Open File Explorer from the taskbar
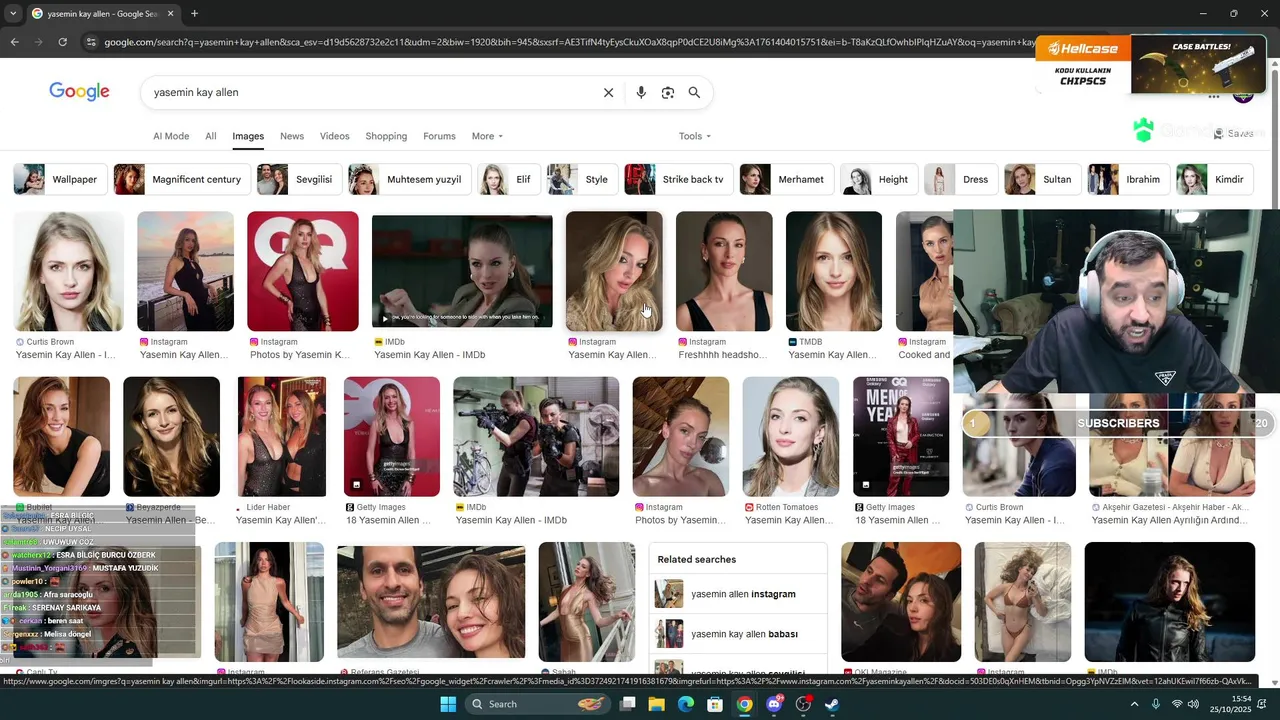The image size is (1280, 720). point(657,704)
